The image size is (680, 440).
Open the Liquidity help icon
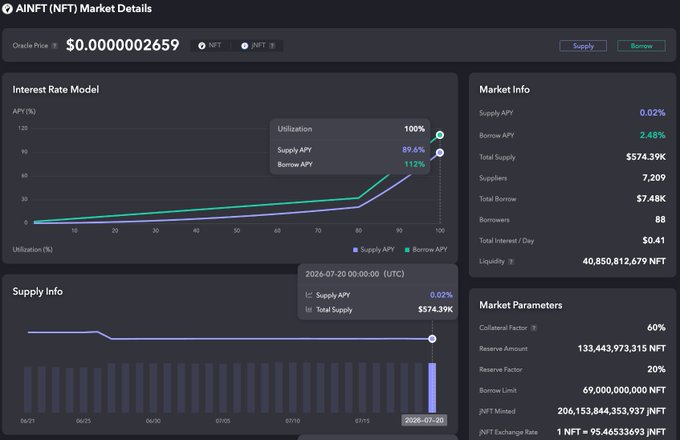(511, 261)
